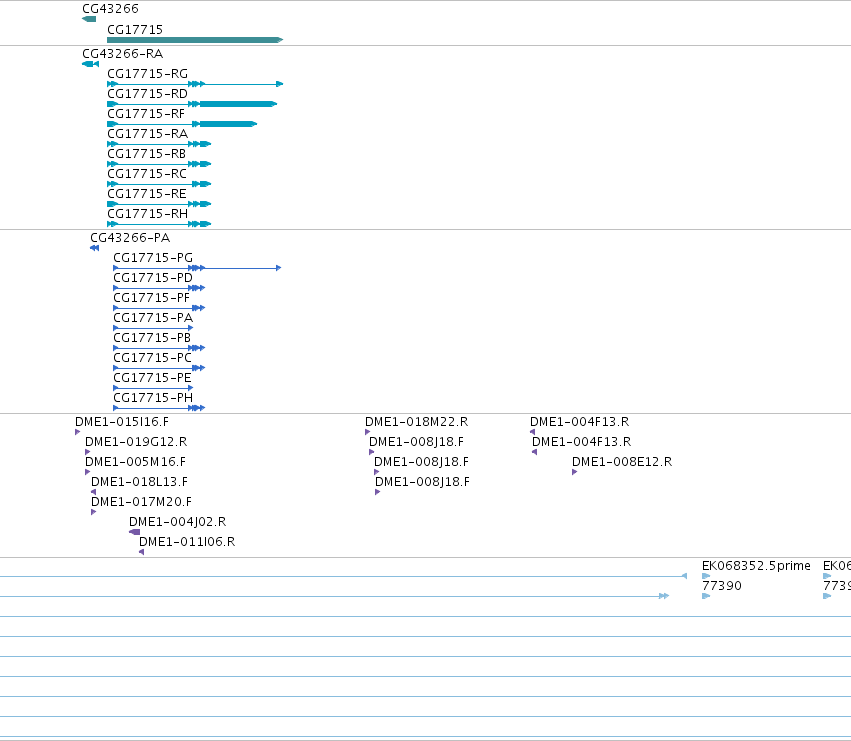Click the thick exon block of CG17715-RF

click(x=227, y=124)
